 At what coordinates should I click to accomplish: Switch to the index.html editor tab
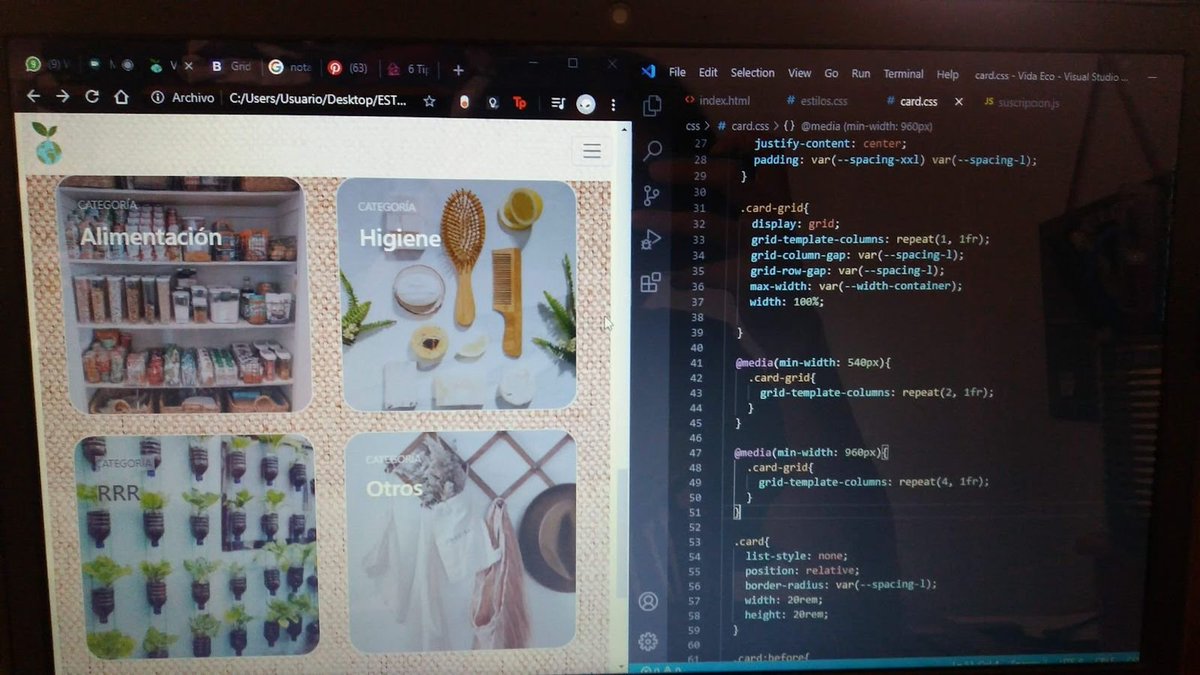[717, 100]
